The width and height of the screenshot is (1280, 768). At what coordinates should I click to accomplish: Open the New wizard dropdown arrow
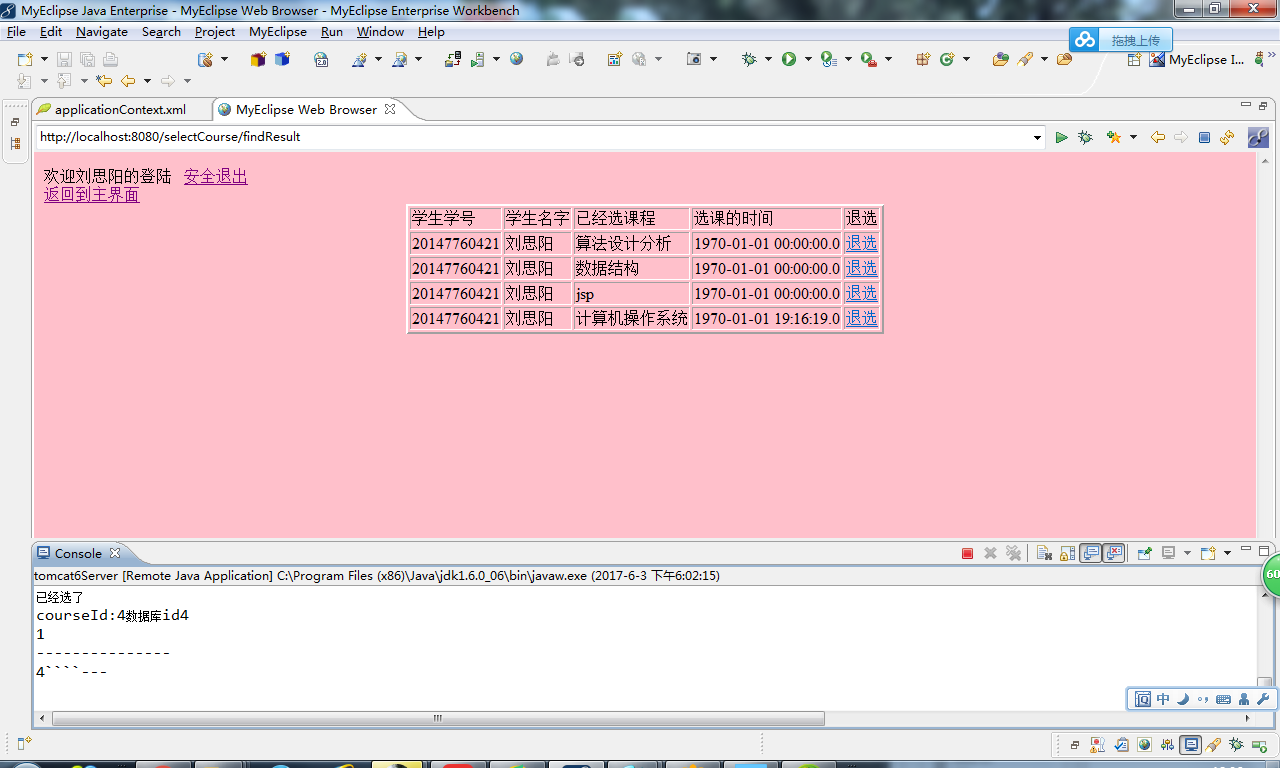tap(44, 59)
